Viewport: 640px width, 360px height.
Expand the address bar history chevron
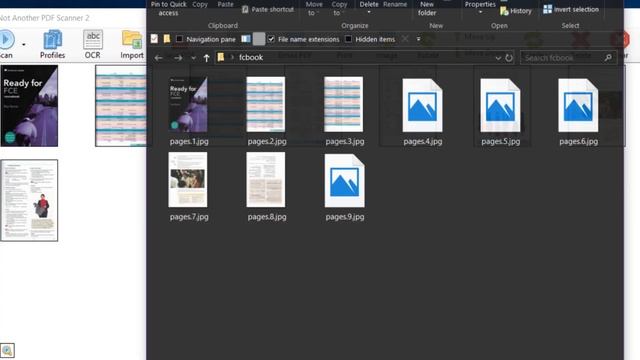[498, 58]
